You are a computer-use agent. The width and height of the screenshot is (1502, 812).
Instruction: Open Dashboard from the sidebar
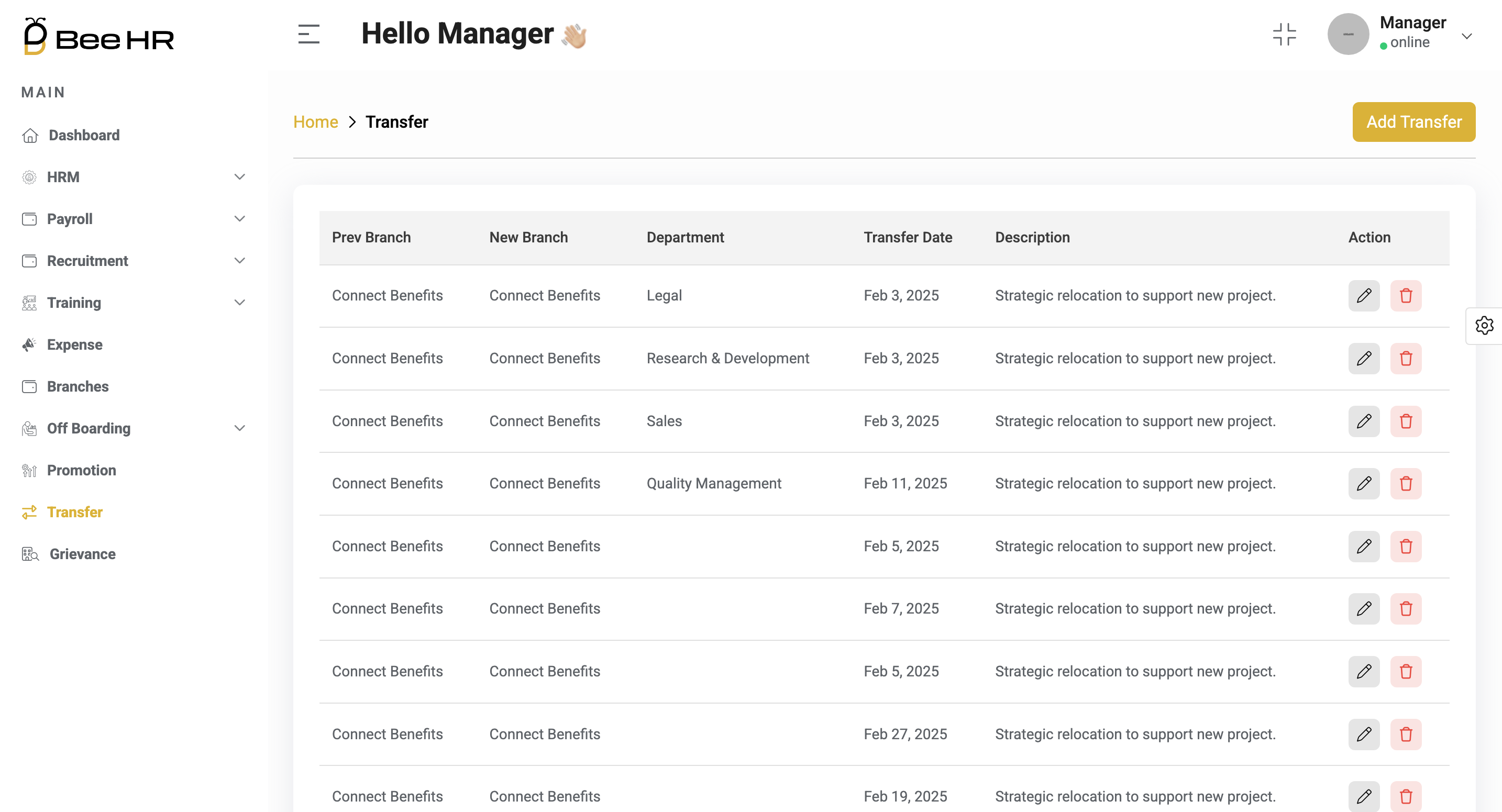83,135
